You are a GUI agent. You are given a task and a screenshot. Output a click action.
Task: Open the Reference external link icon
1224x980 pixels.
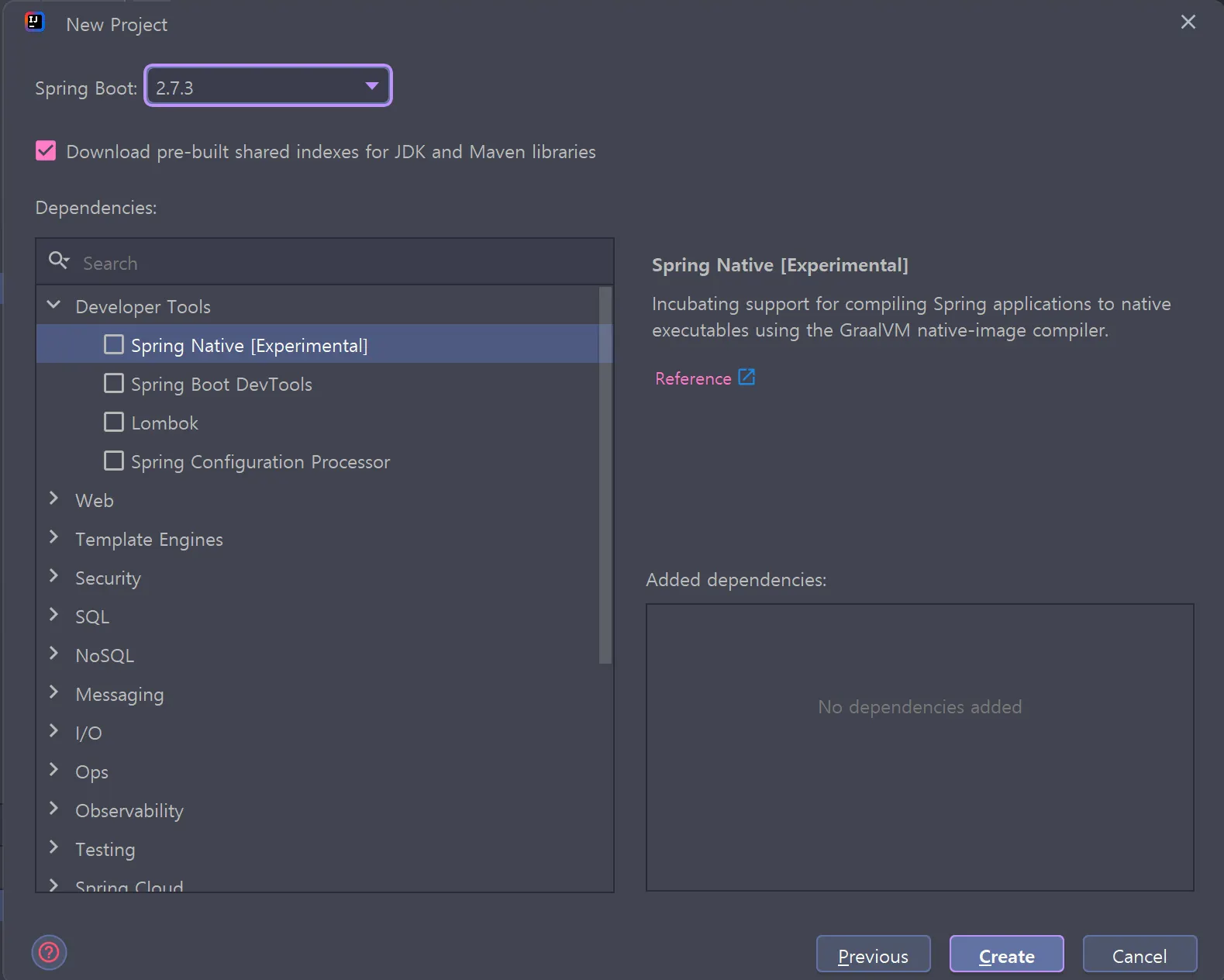[746, 378]
